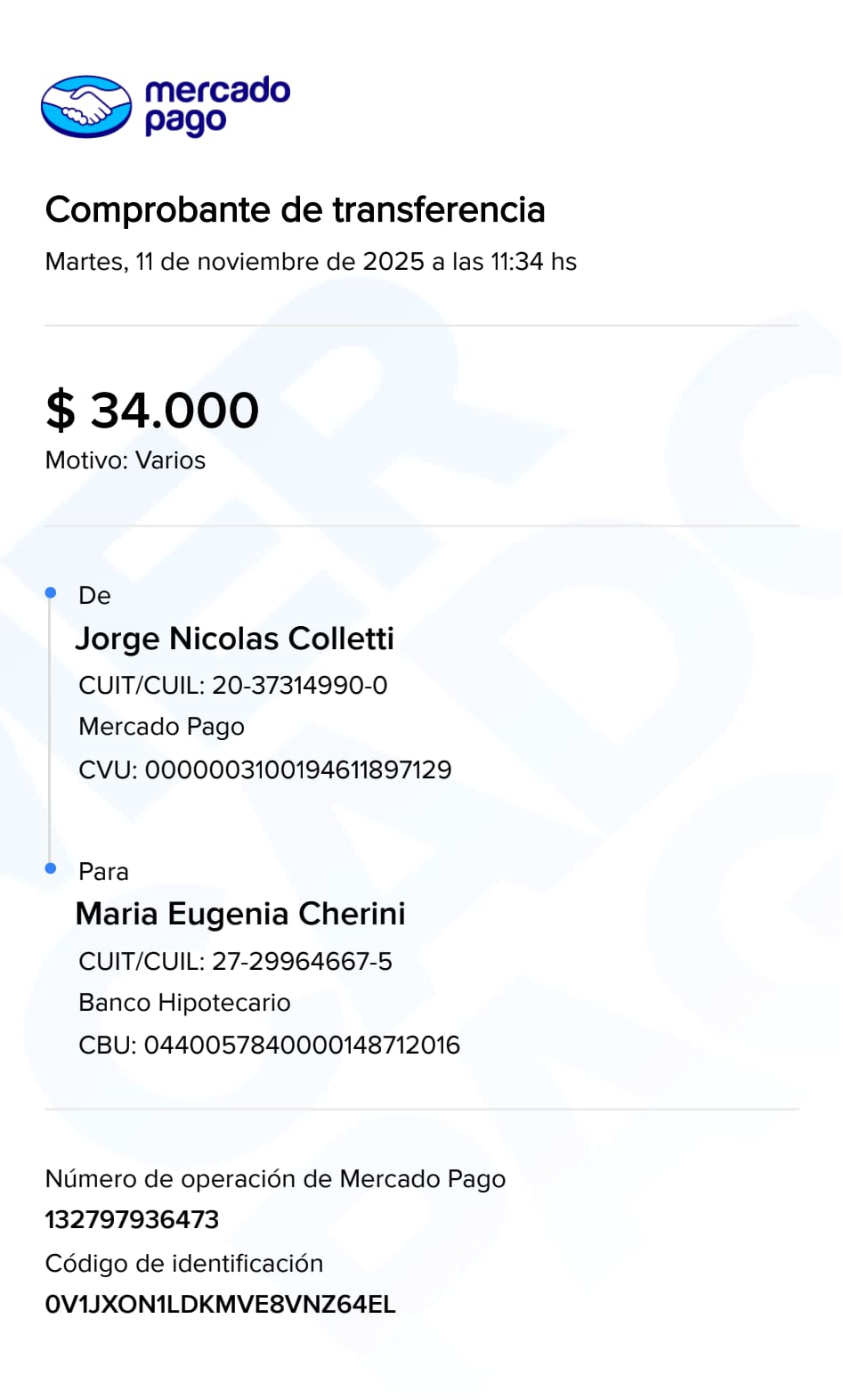The height and width of the screenshot is (1400, 843).
Task: Click the "Banco Hipotecario" bank label
Action: pyautogui.click(x=184, y=1003)
